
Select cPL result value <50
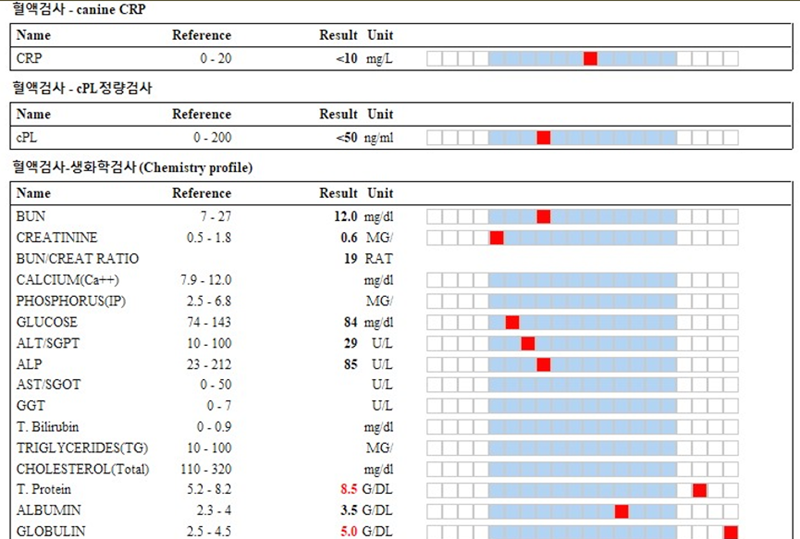(346, 138)
